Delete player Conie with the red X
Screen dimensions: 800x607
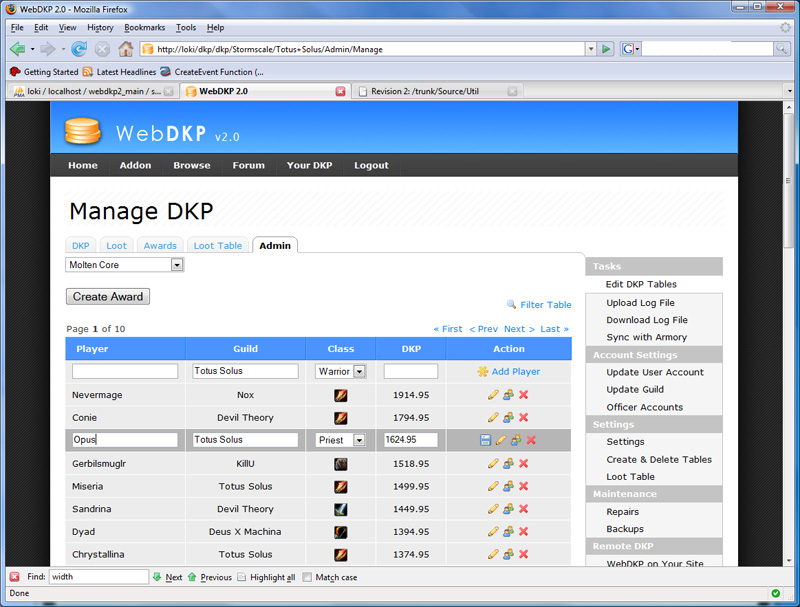tap(524, 418)
